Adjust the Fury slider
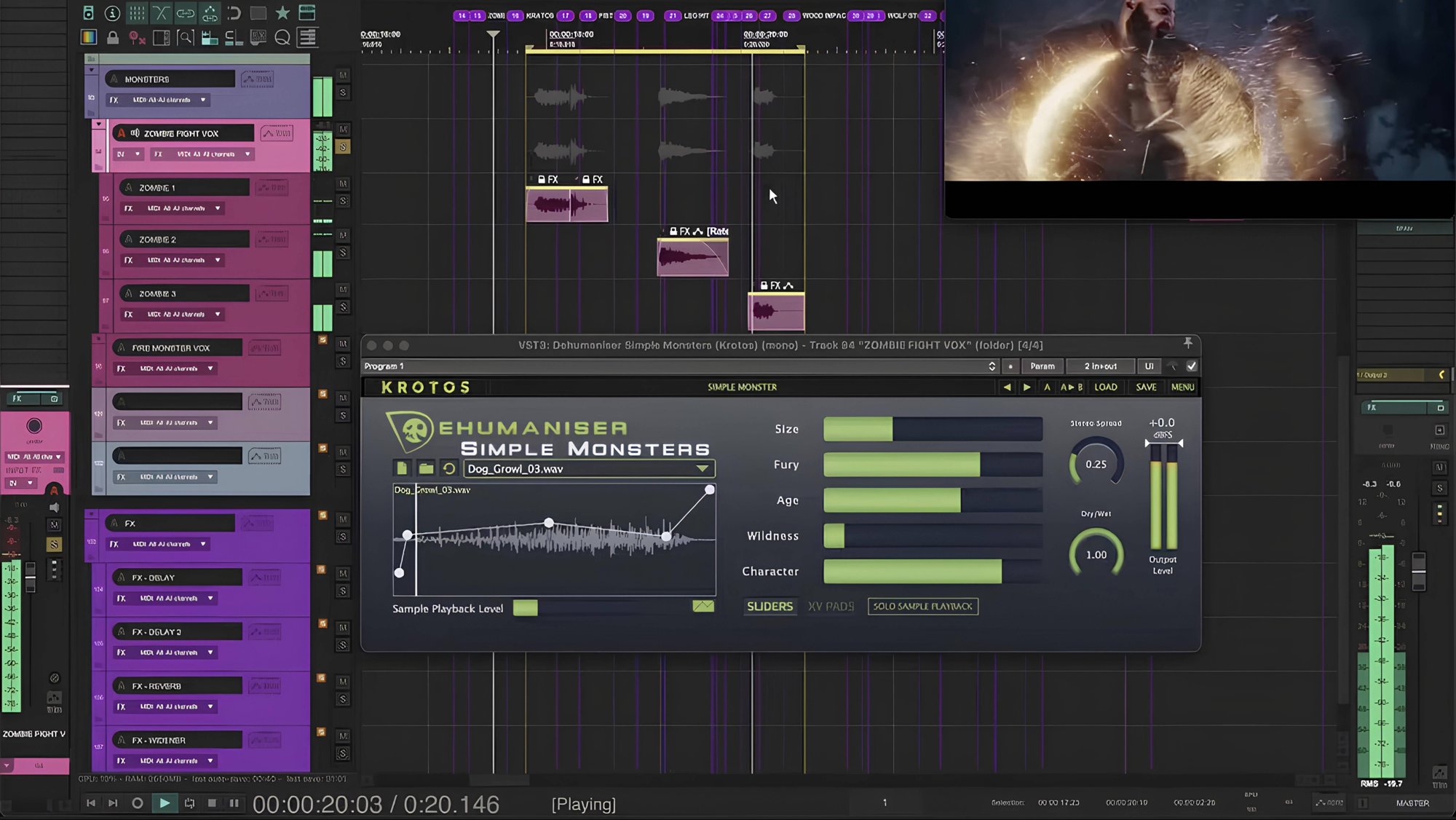The height and width of the screenshot is (820, 1456). (x=933, y=465)
